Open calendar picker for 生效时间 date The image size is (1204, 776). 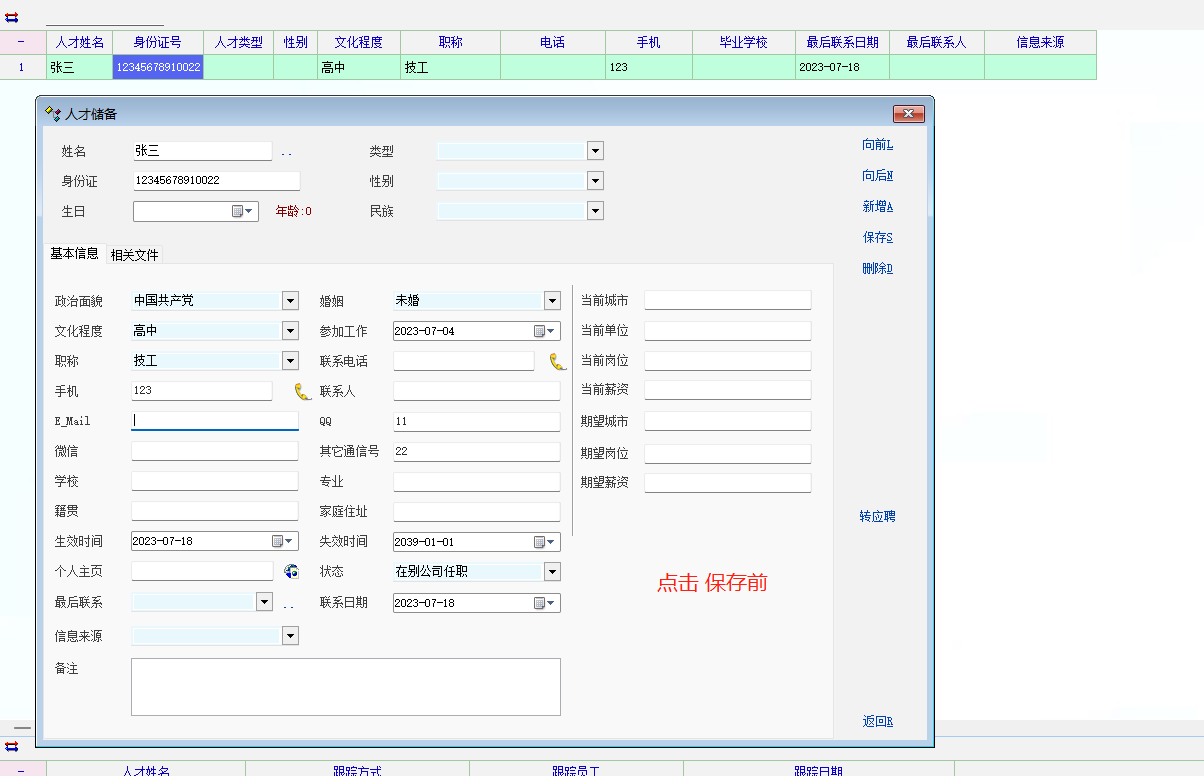[x=283, y=541]
